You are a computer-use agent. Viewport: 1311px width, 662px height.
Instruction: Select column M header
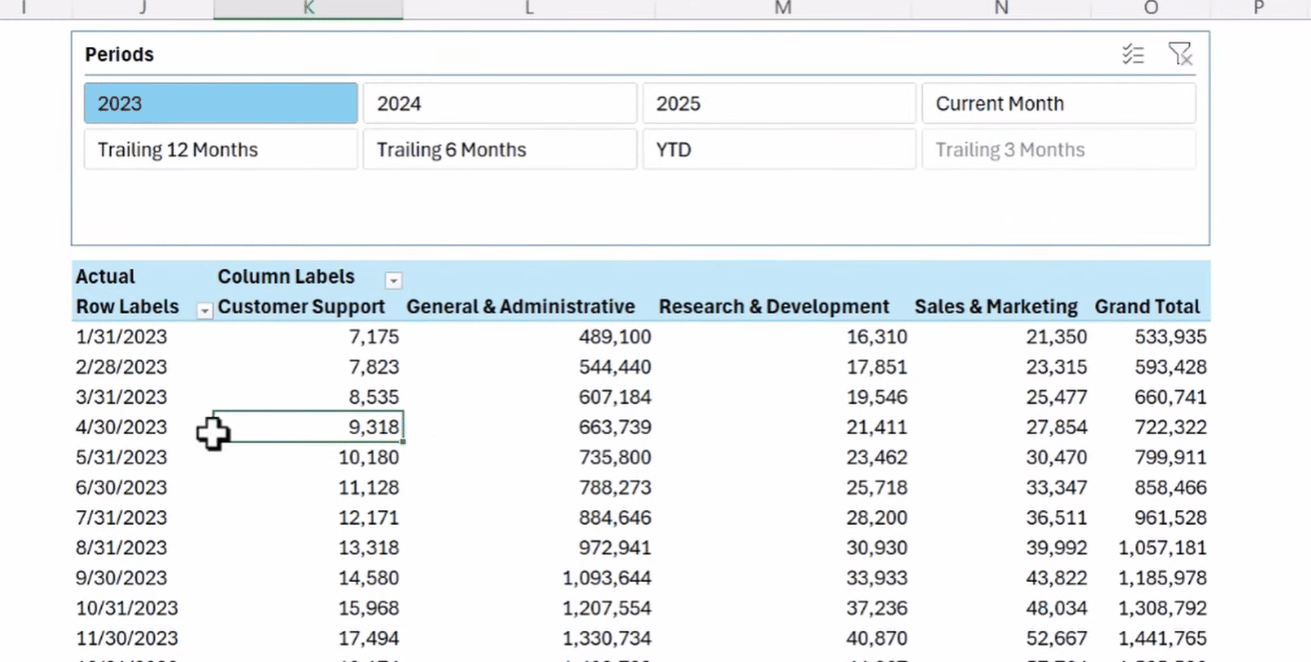pyautogui.click(x=783, y=8)
